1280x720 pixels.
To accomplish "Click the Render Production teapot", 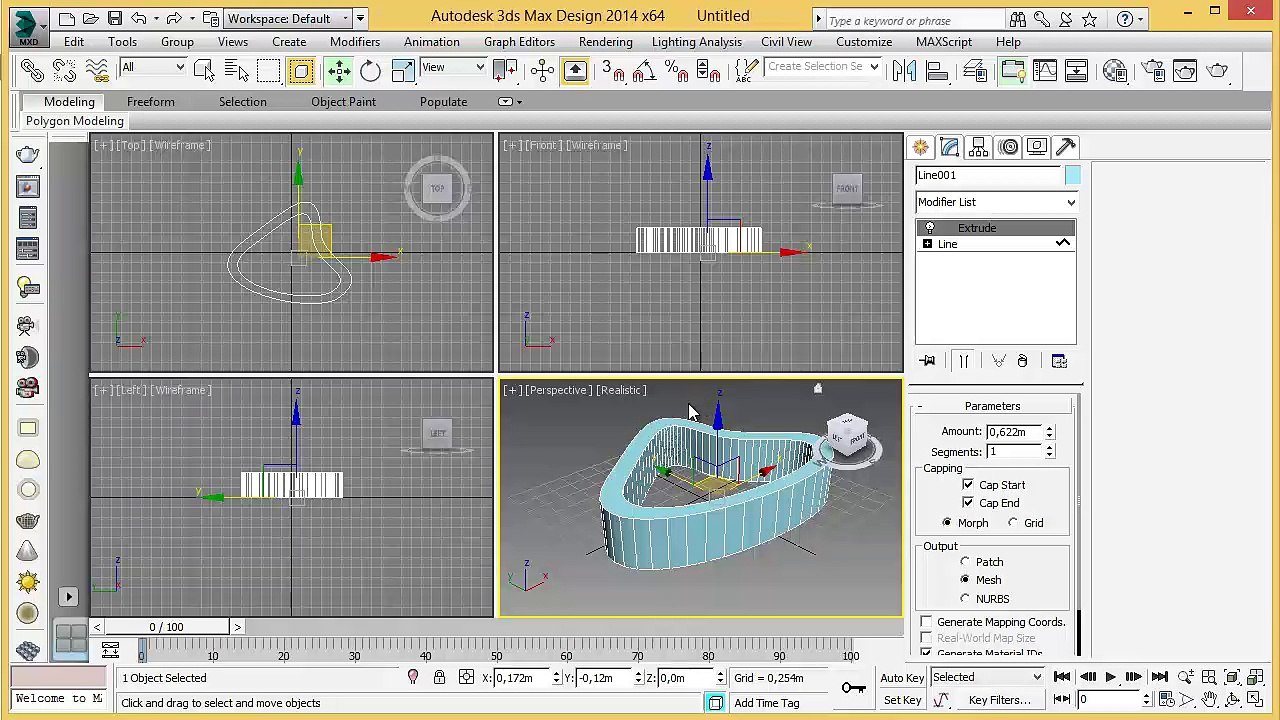I will [1217, 70].
